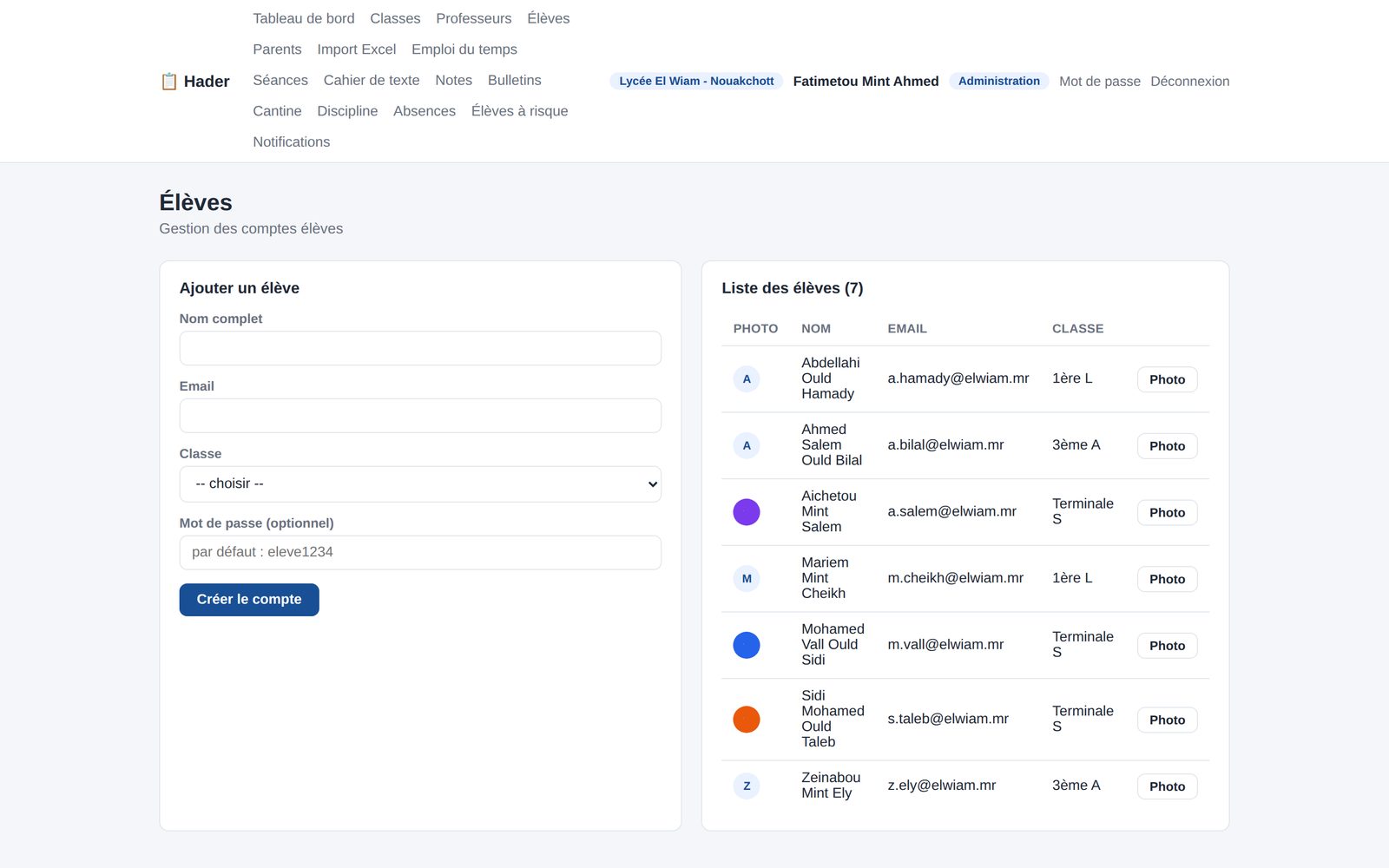Click the Hader clipboard logo icon
The height and width of the screenshot is (868, 1389).
[x=169, y=82]
